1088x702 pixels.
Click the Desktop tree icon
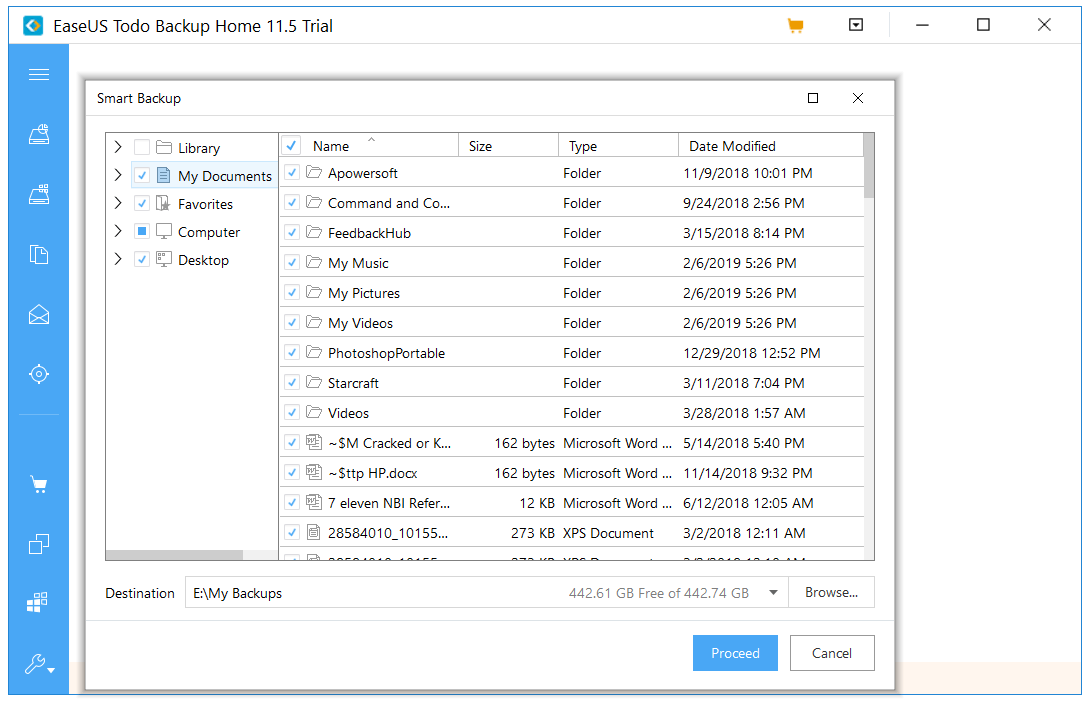(x=164, y=259)
